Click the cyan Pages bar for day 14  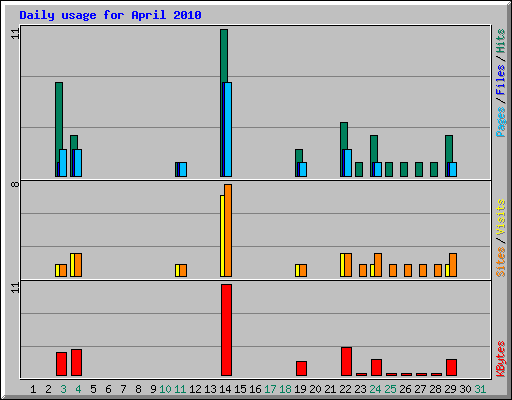tap(228, 129)
